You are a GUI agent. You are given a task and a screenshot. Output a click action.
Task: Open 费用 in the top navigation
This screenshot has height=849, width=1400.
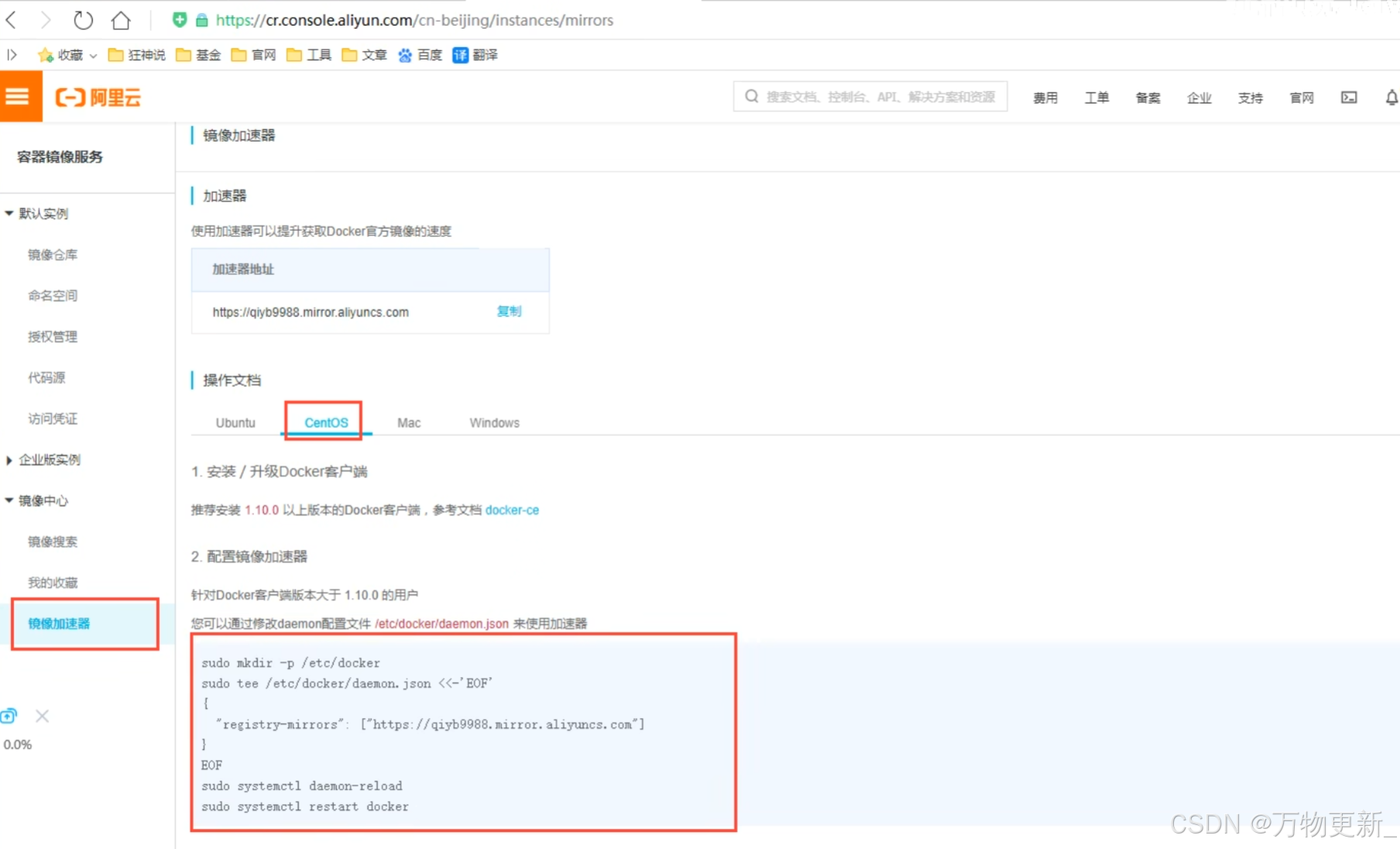click(1045, 98)
